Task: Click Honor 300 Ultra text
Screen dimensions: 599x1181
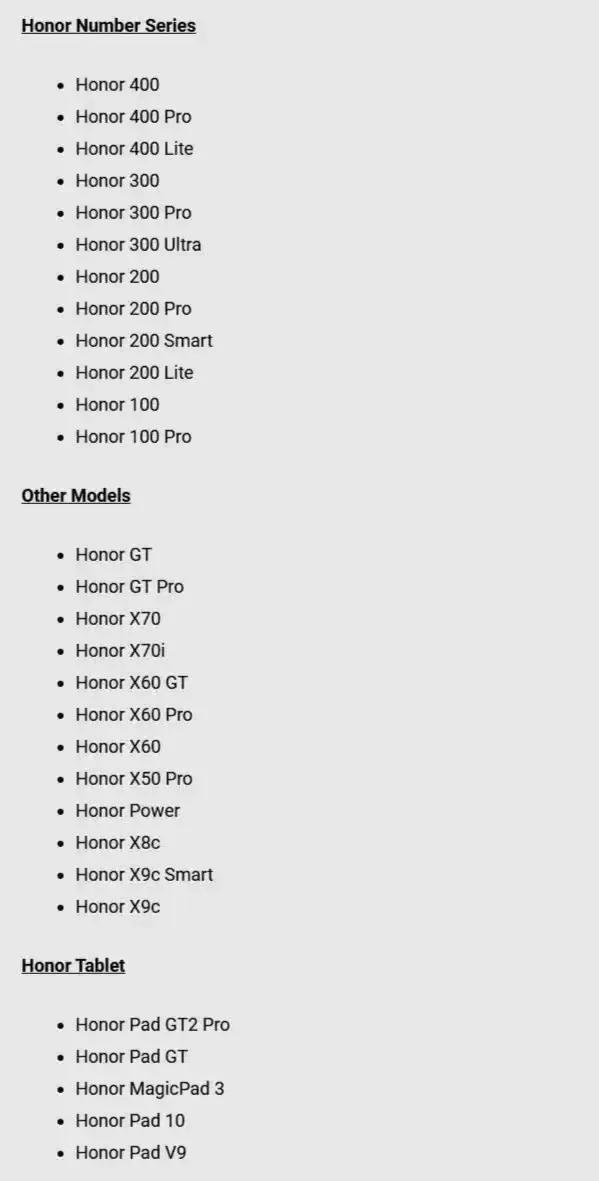Action: [138, 245]
